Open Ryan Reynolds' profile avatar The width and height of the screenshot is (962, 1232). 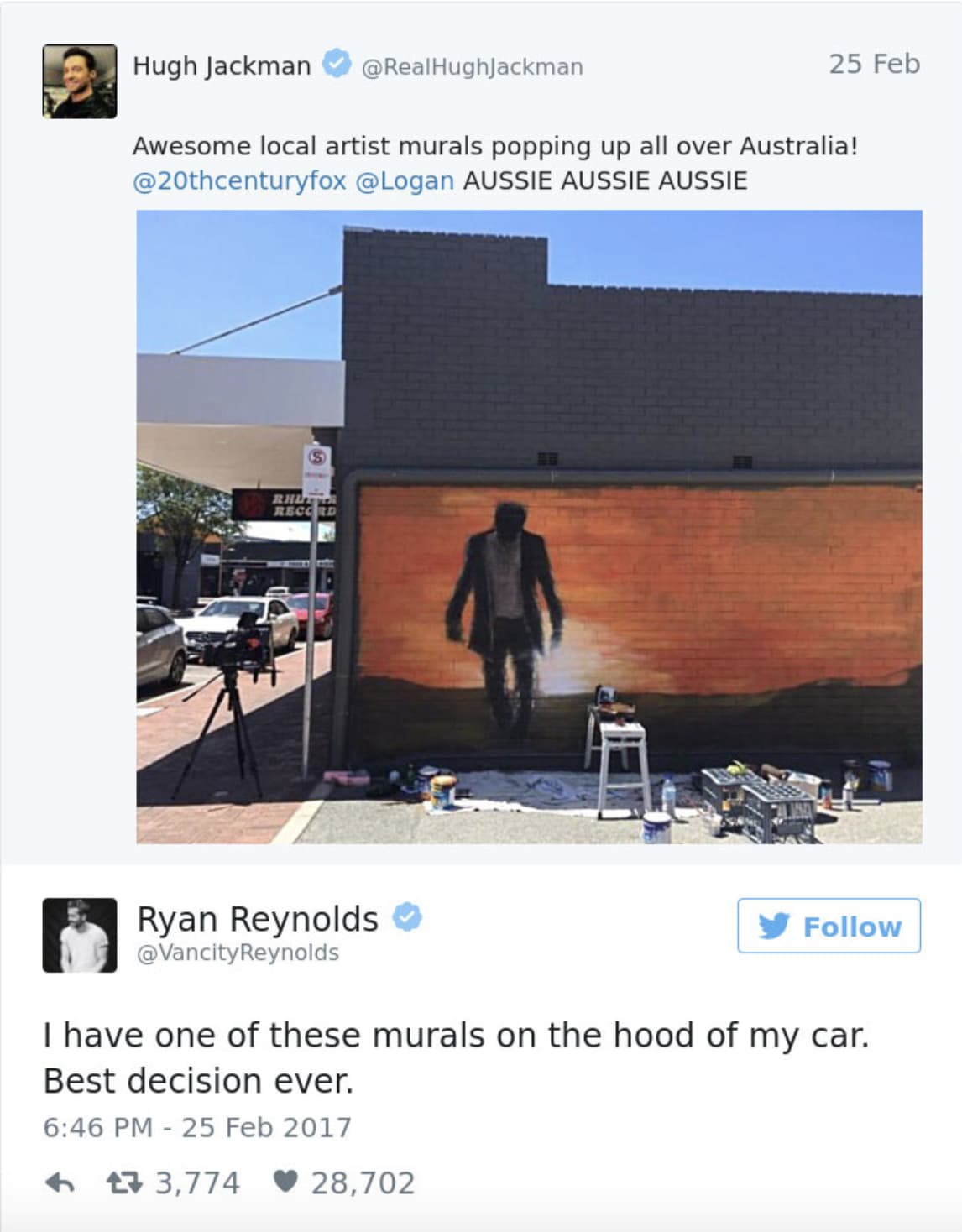pos(80,935)
